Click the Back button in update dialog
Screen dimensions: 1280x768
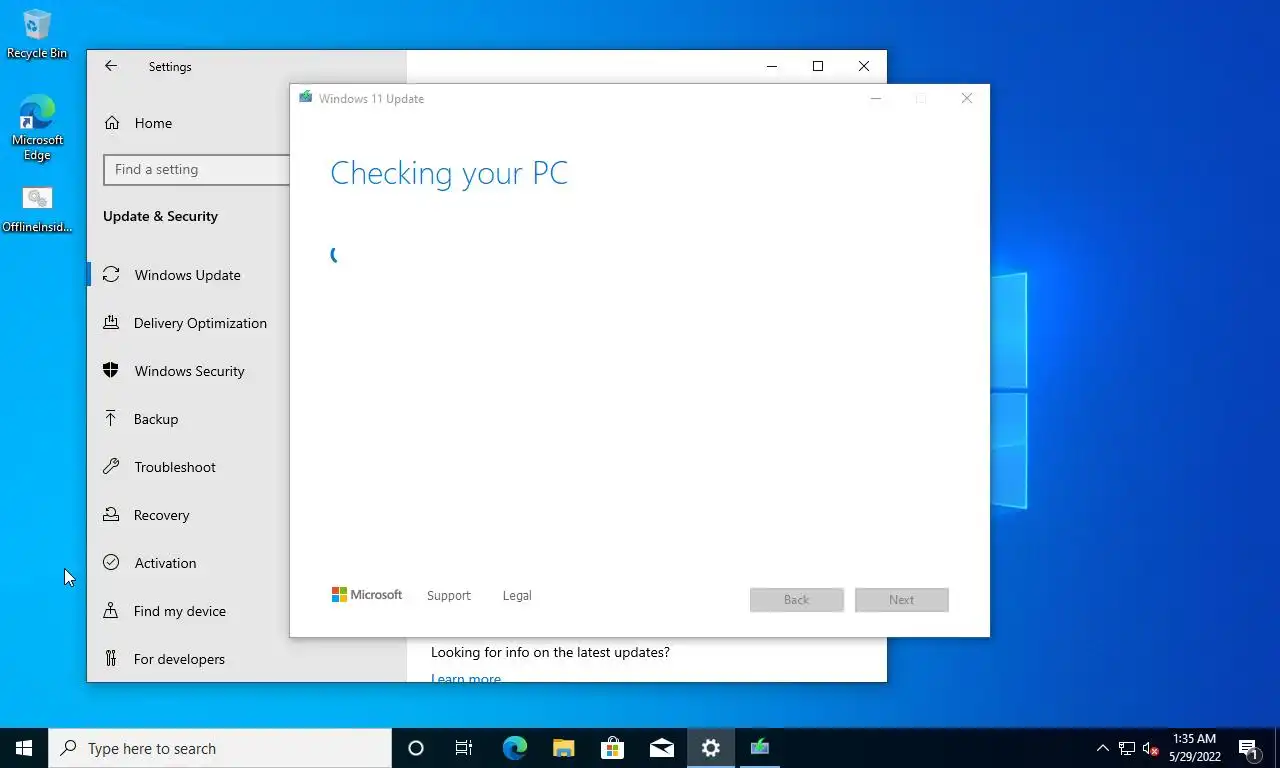click(x=797, y=599)
